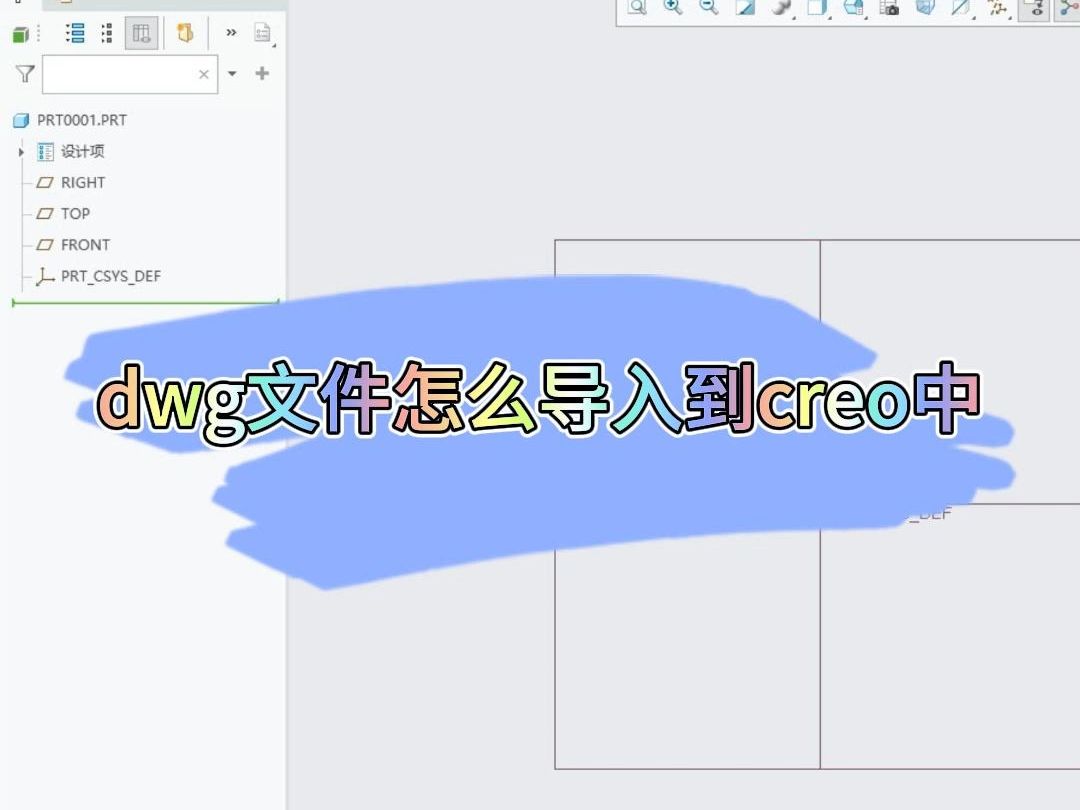
Task: Clear the search box with the X button
Action: tap(203, 73)
